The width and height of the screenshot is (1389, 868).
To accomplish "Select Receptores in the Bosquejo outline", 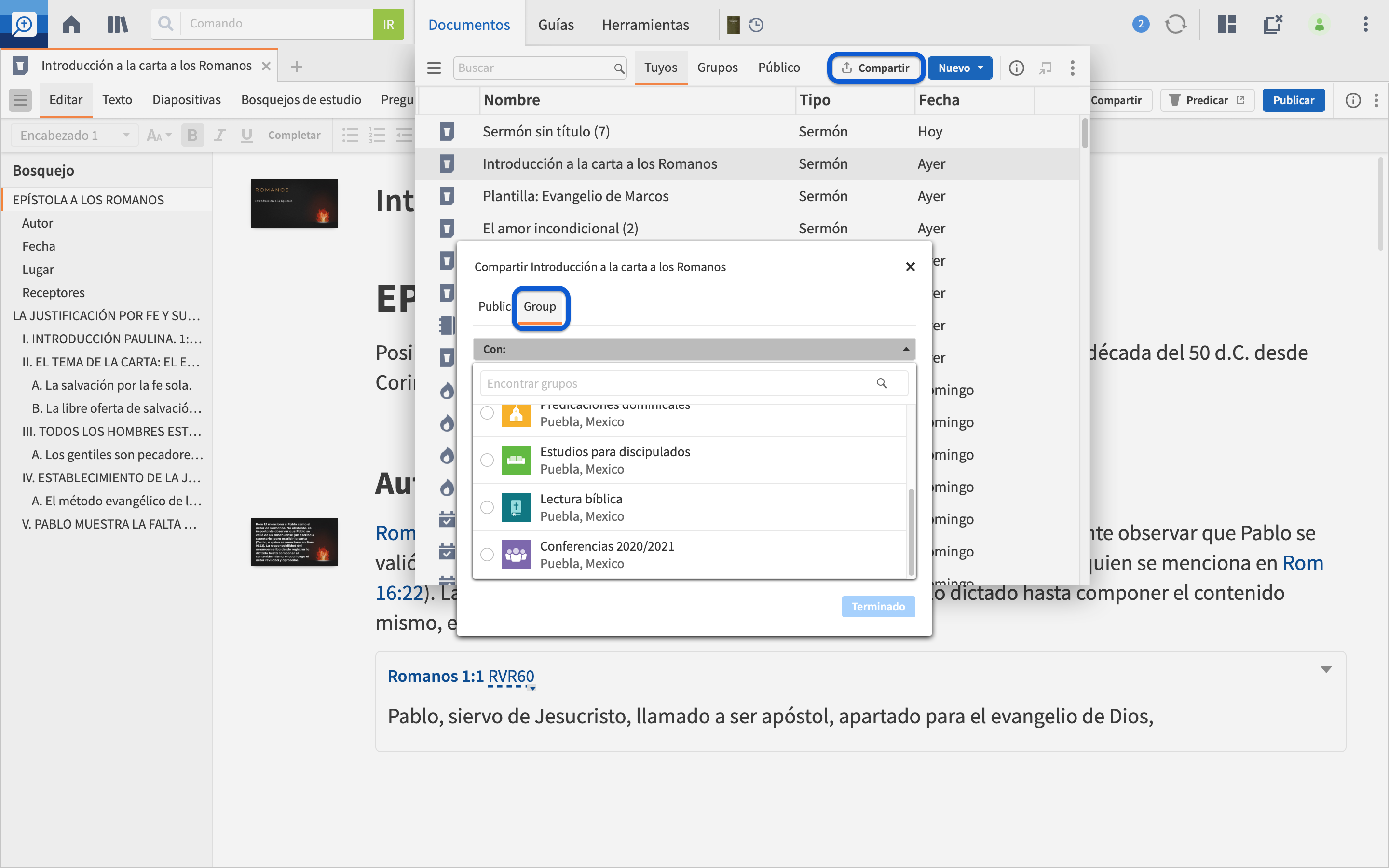I will coord(54,292).
